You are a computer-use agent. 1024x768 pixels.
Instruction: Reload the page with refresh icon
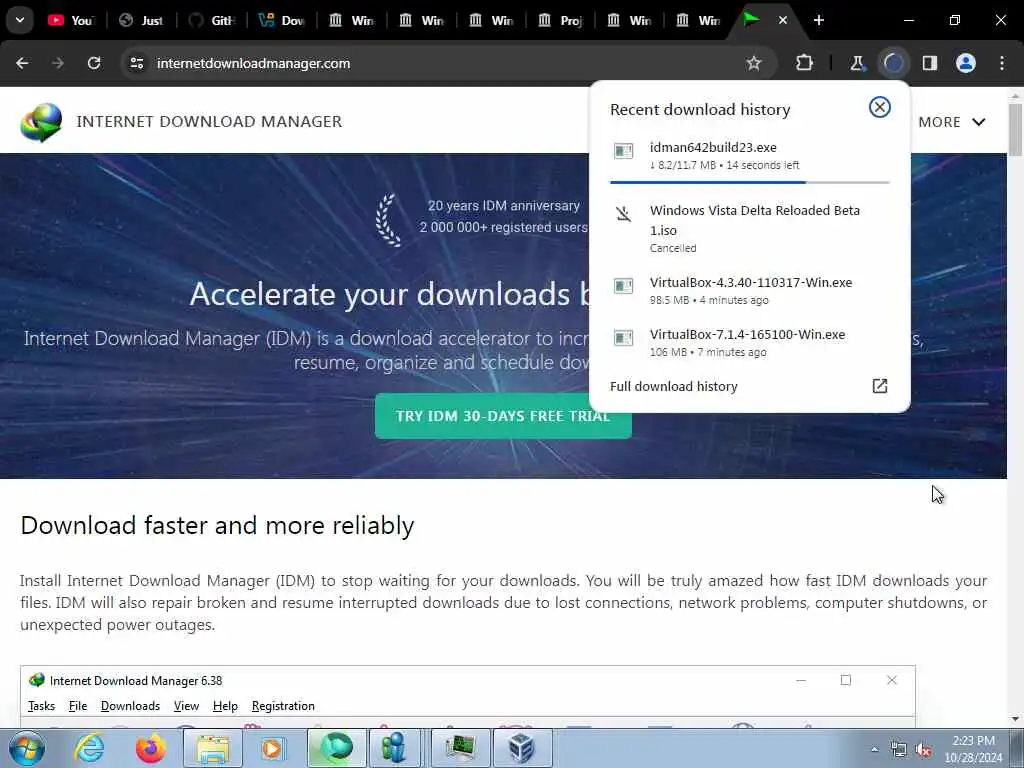[x=94, y=63]
